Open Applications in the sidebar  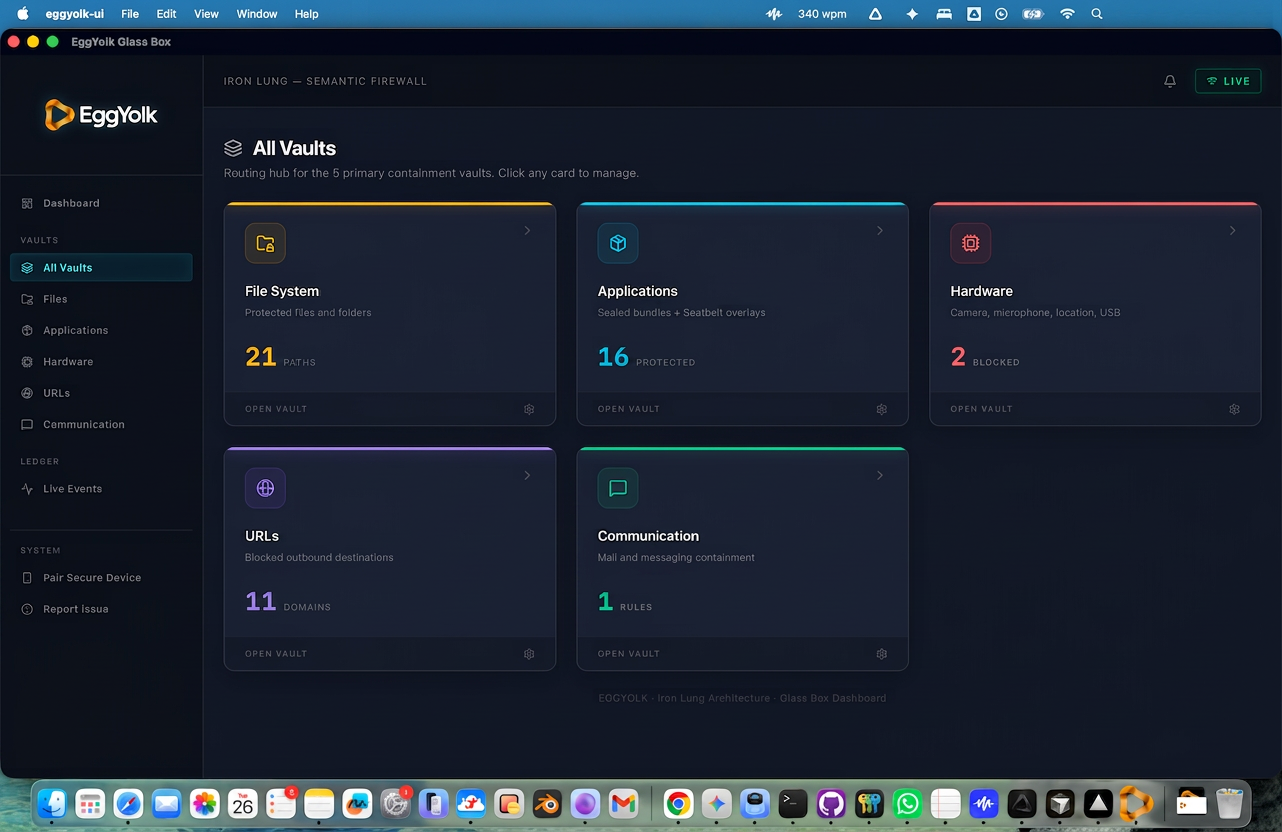[x=101, y=330]
